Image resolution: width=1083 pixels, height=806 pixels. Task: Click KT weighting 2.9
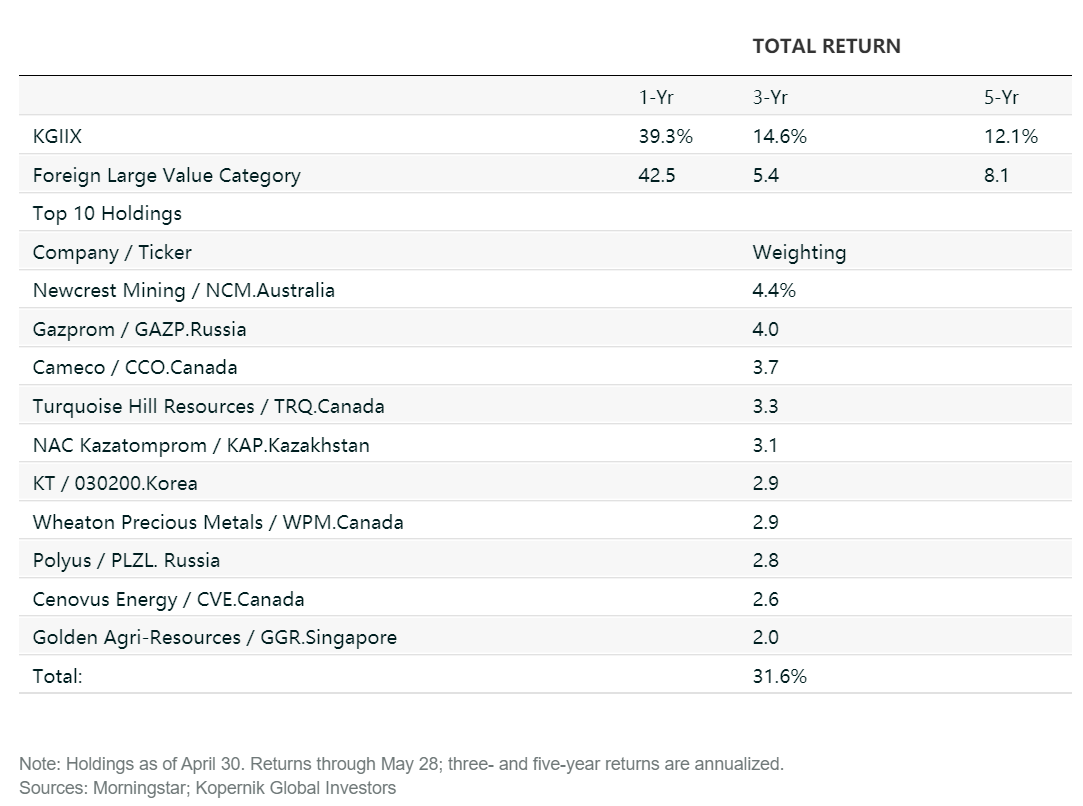pyautogui.click(x=765, y=483)
